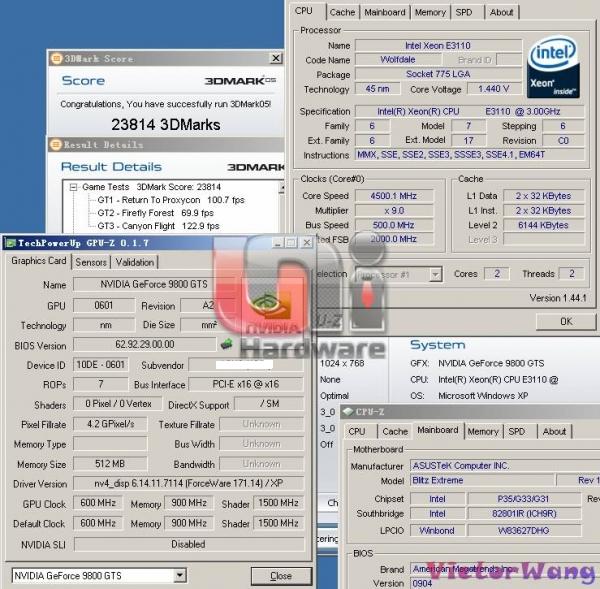This screenshot has width=600, height=589.
Task: Close the GPU-Z window with X button
Action: pyautogui.click(x=307, y=243)
